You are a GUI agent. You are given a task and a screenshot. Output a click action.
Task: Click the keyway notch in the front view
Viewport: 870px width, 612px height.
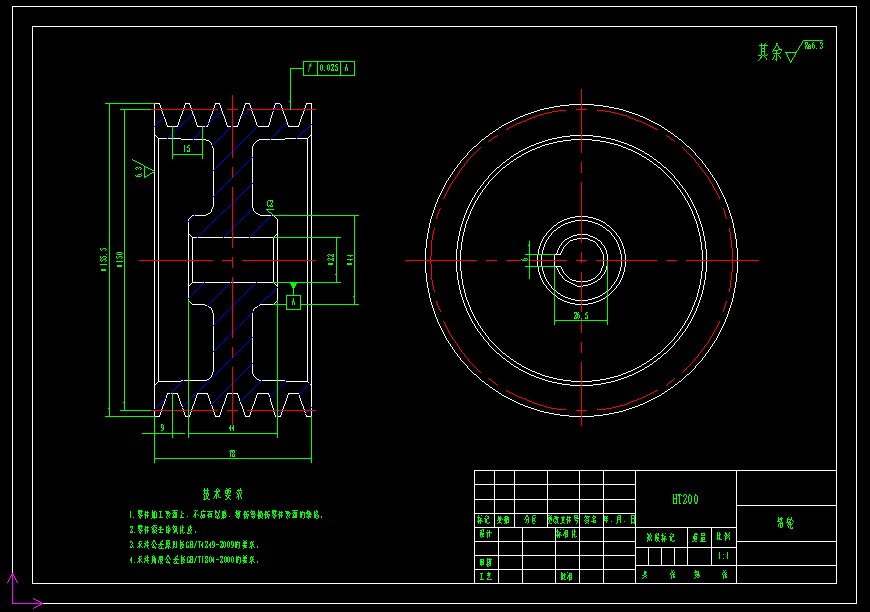pos(560,260)
